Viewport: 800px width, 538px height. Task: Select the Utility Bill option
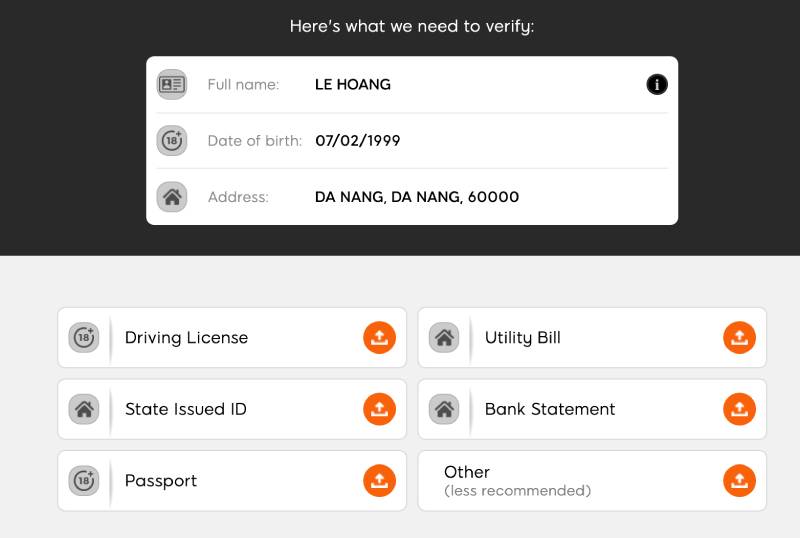(x=523, y=338)
